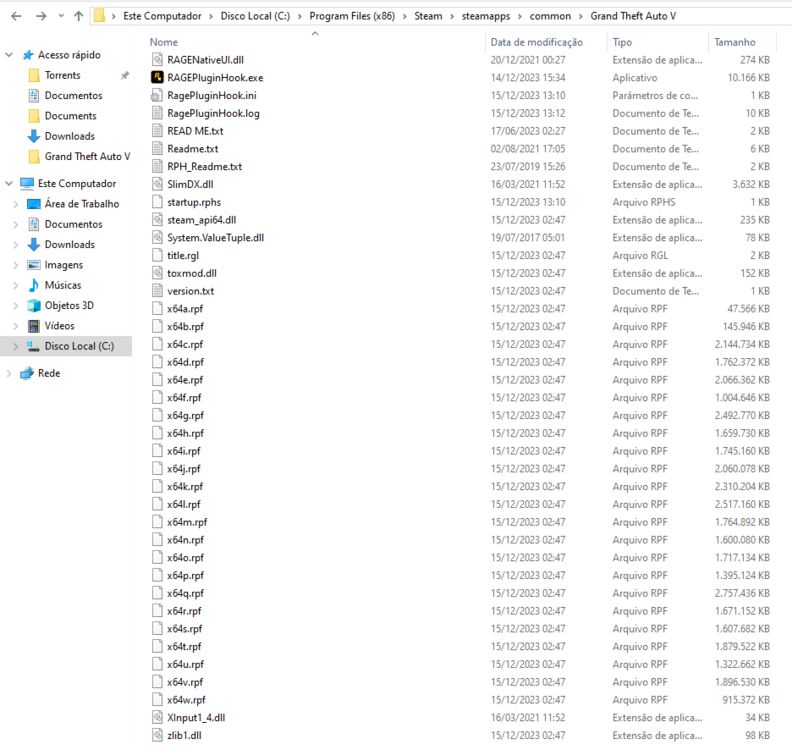
Task: Select toxmod.dll file icon
Action: point(158,273)
